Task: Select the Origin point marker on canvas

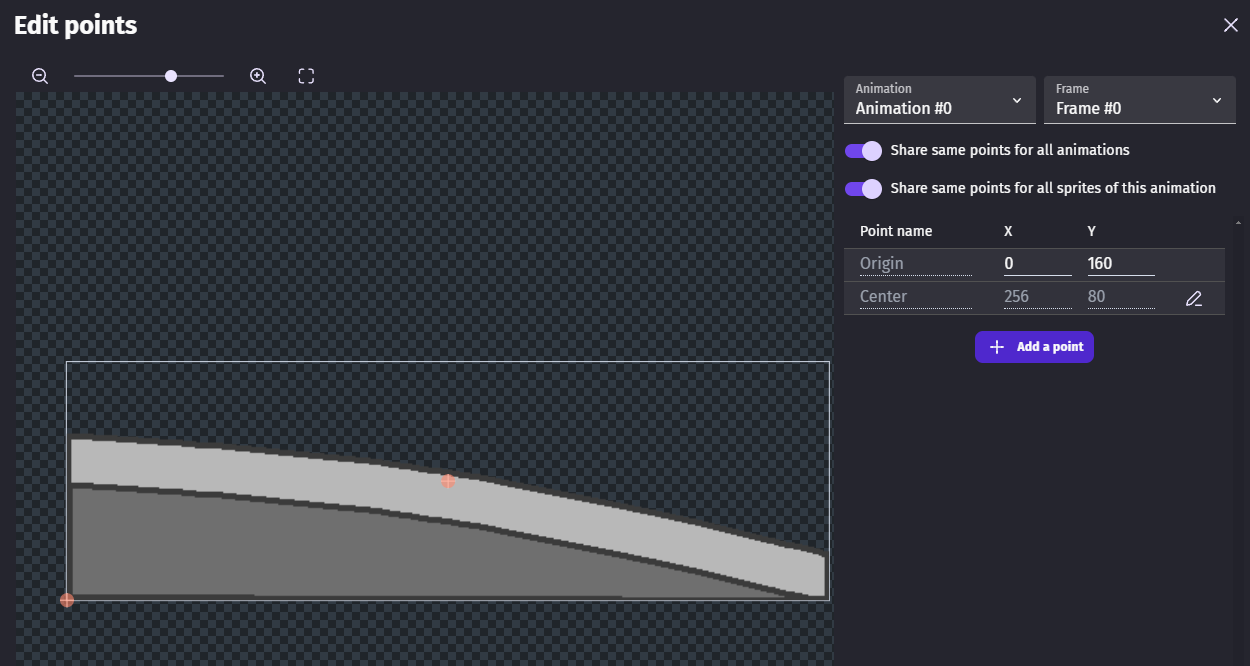Action: tap(67, 600)
